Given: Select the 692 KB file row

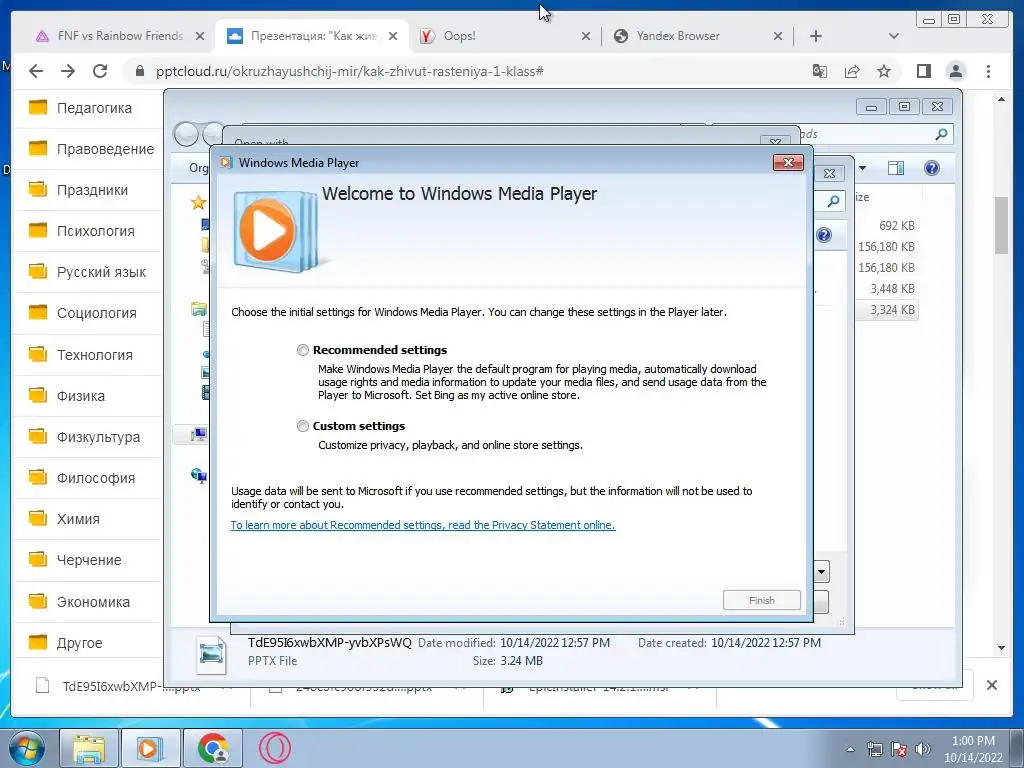Looking at the screenshot, I should 896,226.
